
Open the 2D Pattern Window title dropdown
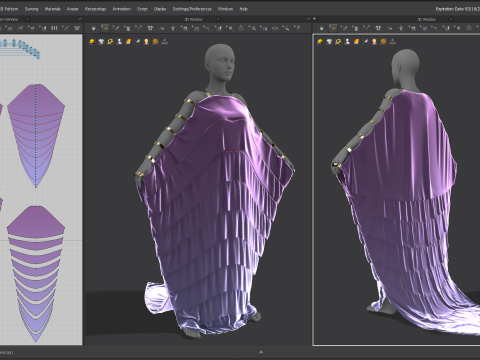click(x=27, y=19)
